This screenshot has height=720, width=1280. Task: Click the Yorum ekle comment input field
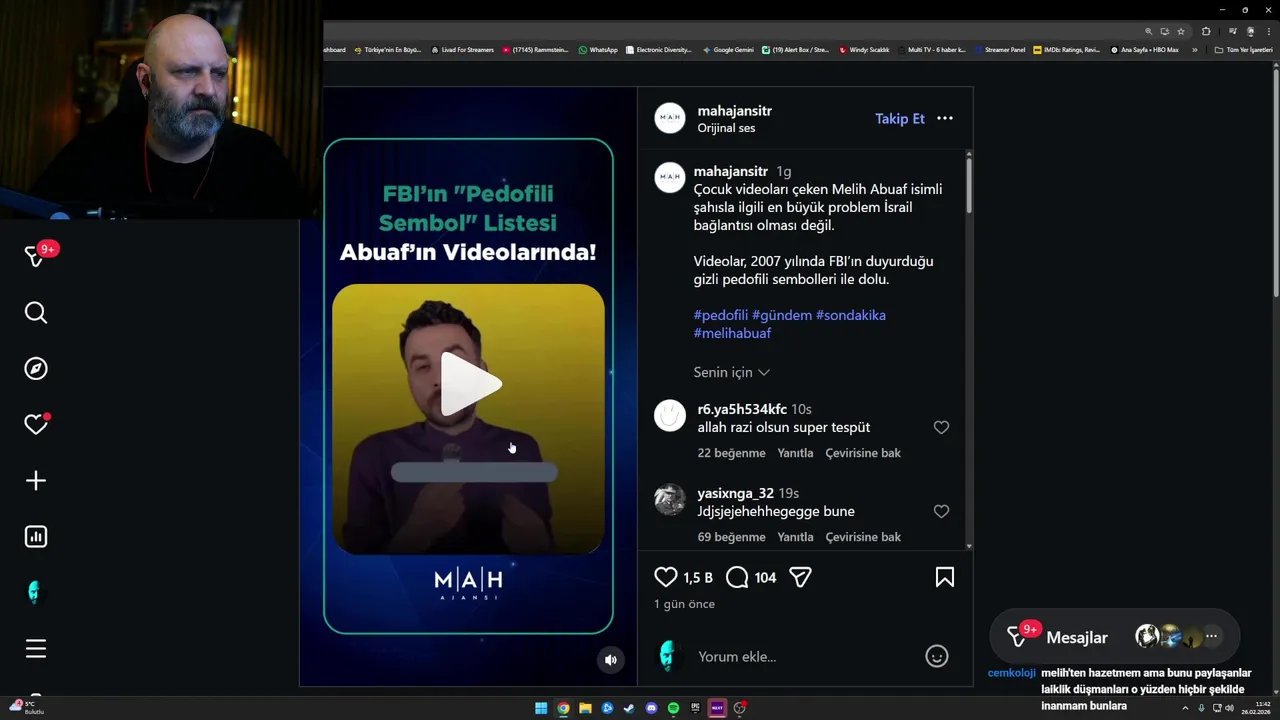click(805, 657)
